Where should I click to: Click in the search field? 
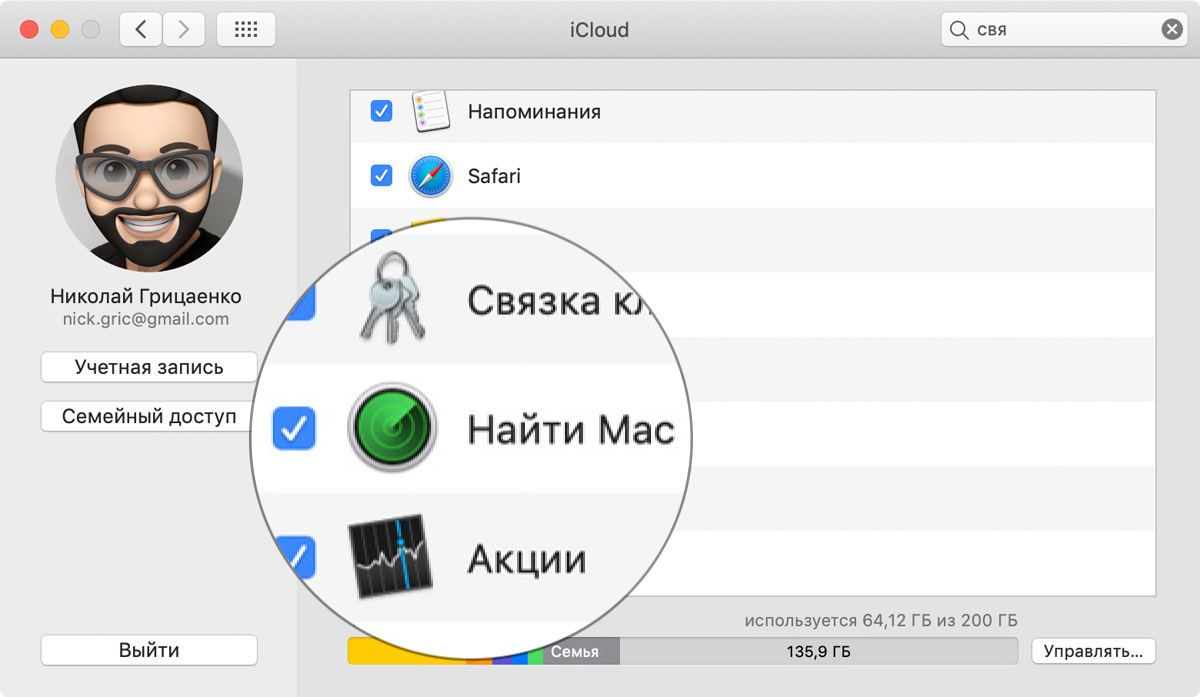click(x=1063, y=30)
